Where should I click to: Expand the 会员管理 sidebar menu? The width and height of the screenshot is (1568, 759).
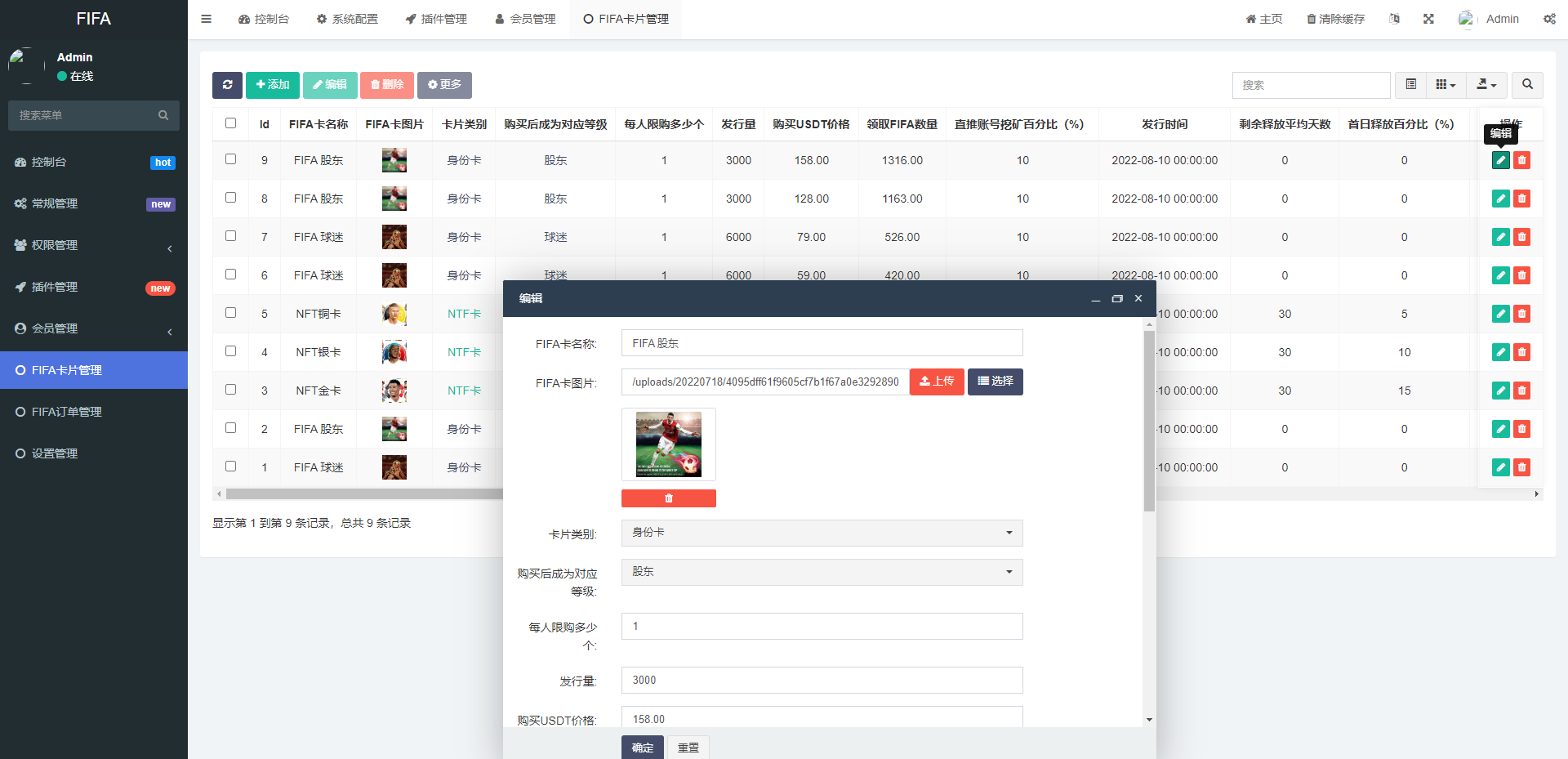coord(94,328)
